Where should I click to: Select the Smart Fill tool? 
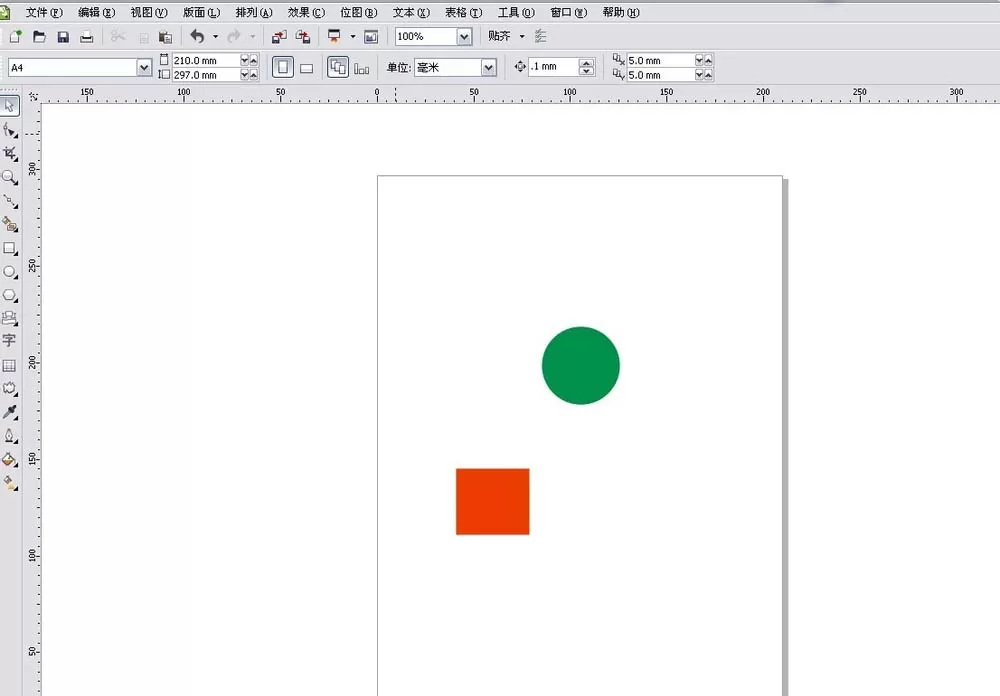pos(10,225)
